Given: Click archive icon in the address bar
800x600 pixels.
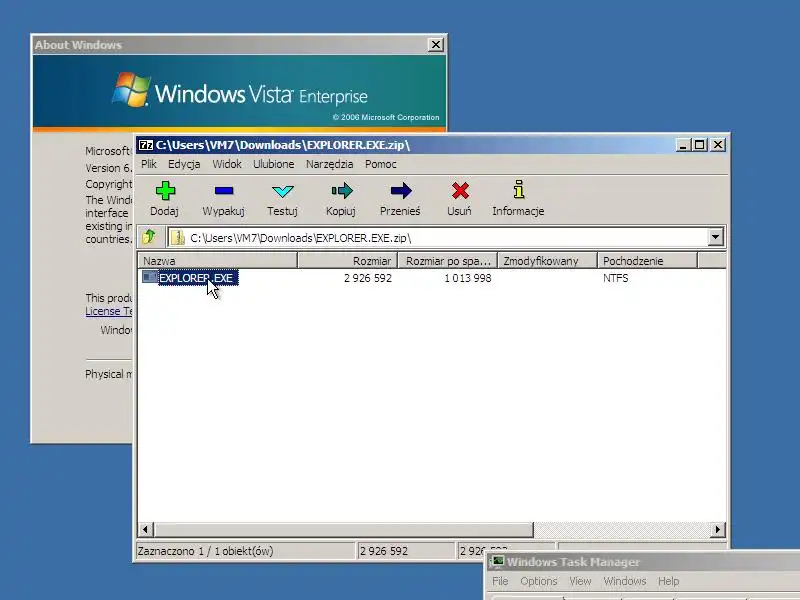Looking at the screenshot, I should [x=178, y=238].
